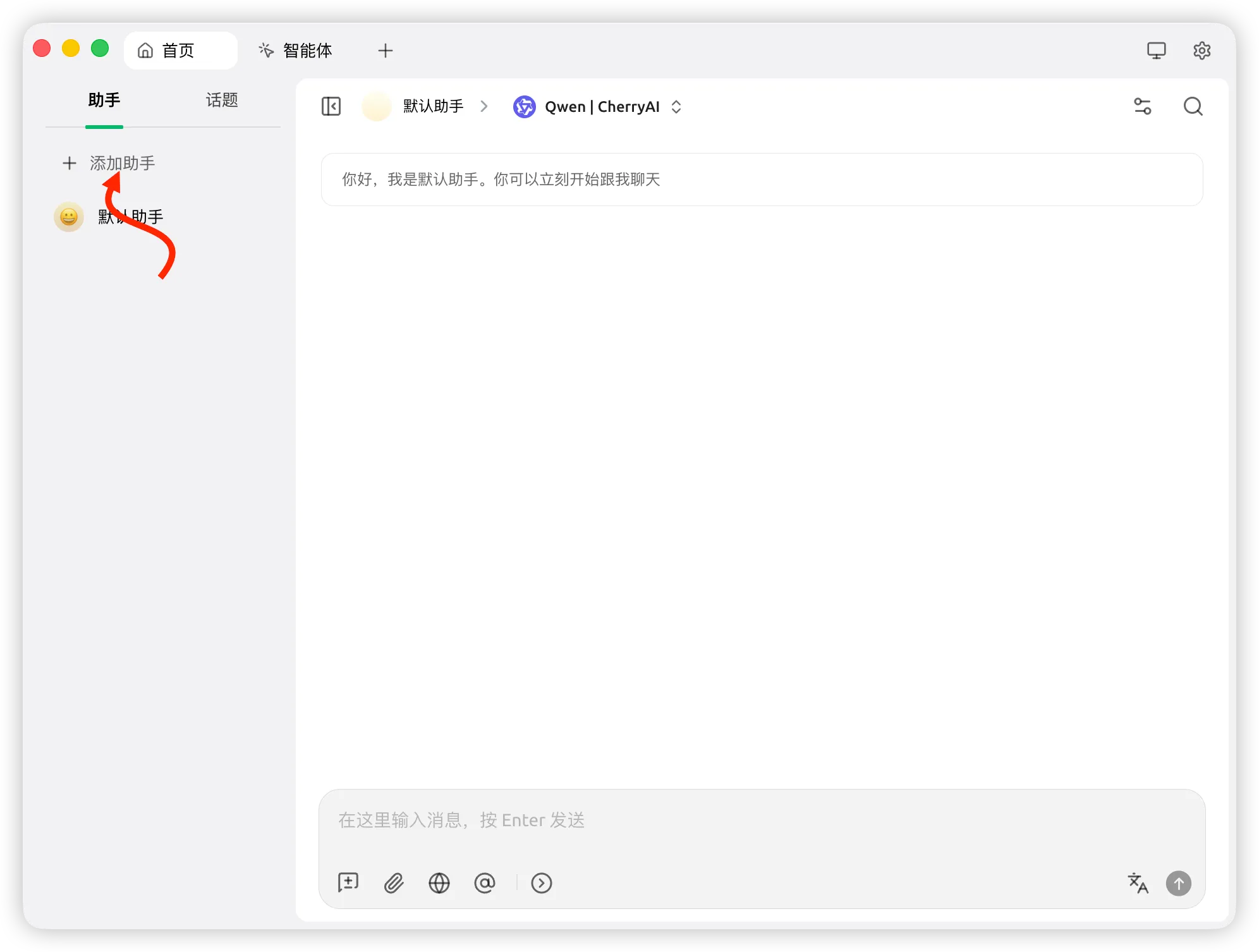
Task: Select the 首页 tab
Action: coord(179,50)
